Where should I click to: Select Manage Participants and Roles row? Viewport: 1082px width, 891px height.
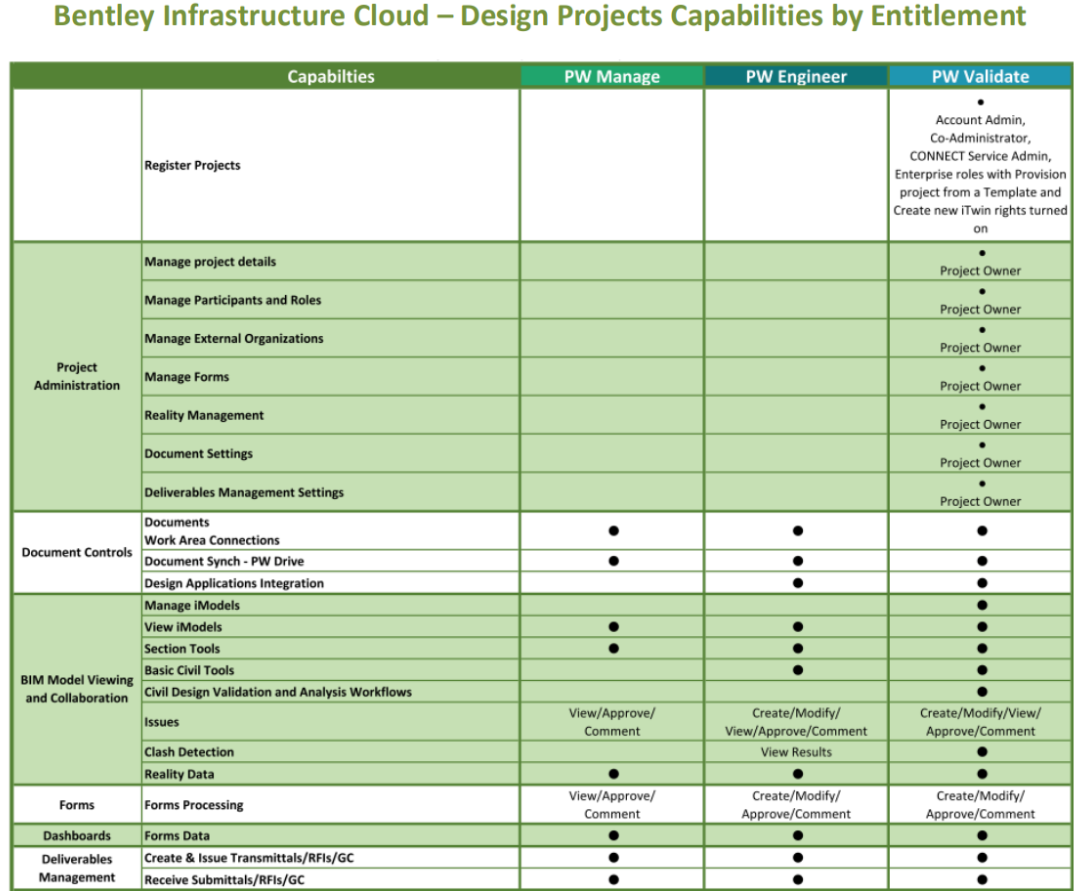coord(233,300)
